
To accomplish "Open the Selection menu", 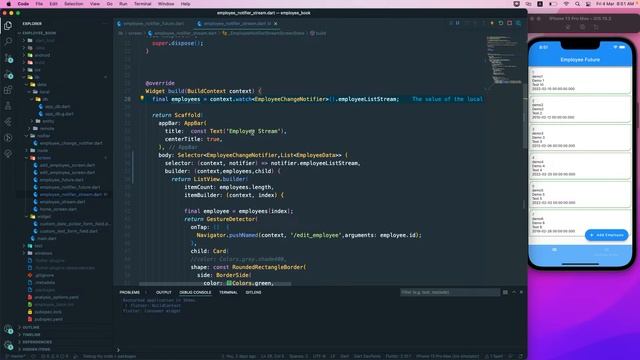I will coord(74,4).
